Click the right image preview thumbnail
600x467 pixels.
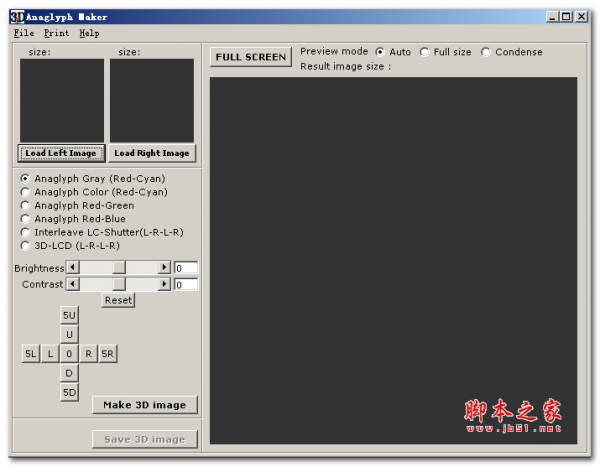click(x=152, y=101)
